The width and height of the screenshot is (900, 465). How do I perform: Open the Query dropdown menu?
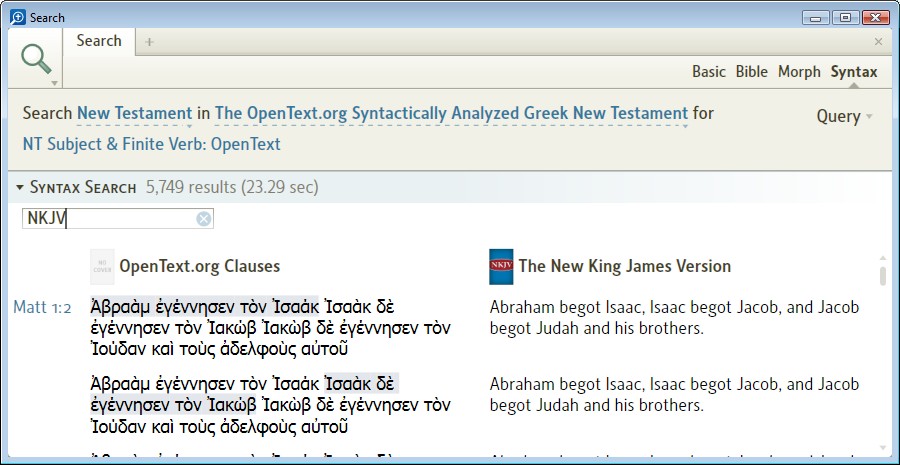pos(844,117)
